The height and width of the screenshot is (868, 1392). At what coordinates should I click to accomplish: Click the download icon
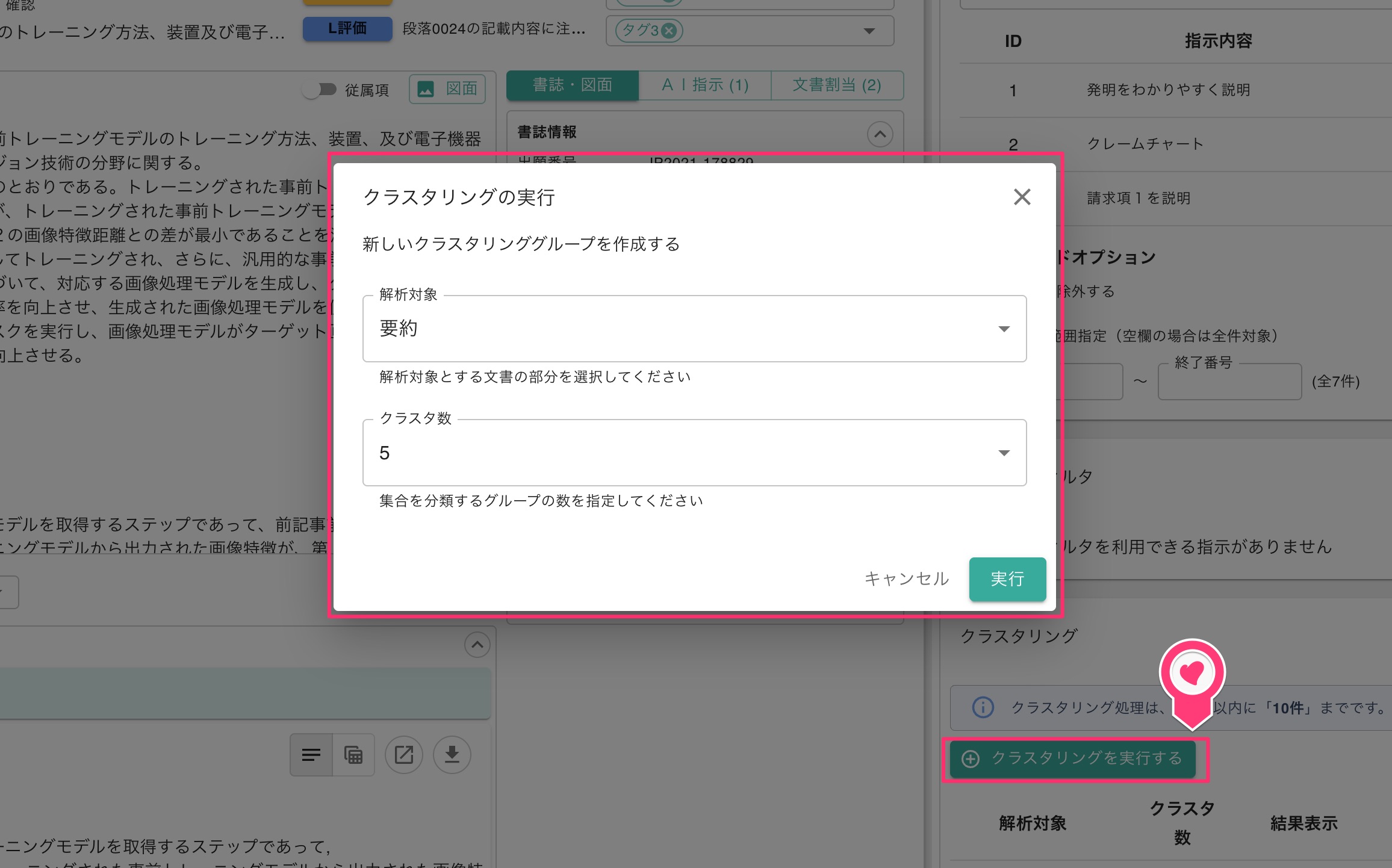pos(452,754)
